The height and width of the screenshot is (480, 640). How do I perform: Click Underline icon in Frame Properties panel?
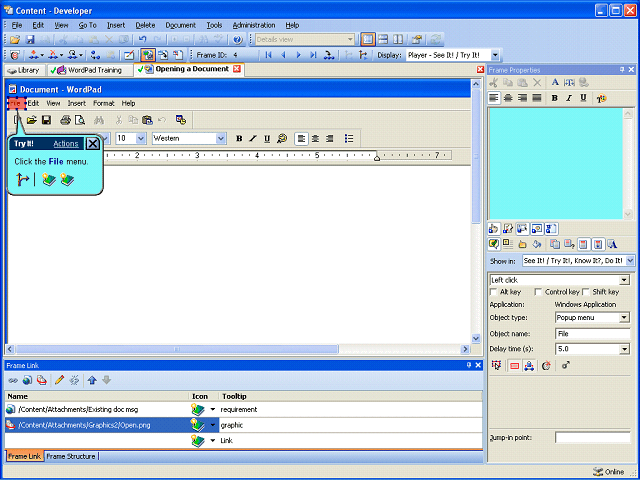coord(583,98)
